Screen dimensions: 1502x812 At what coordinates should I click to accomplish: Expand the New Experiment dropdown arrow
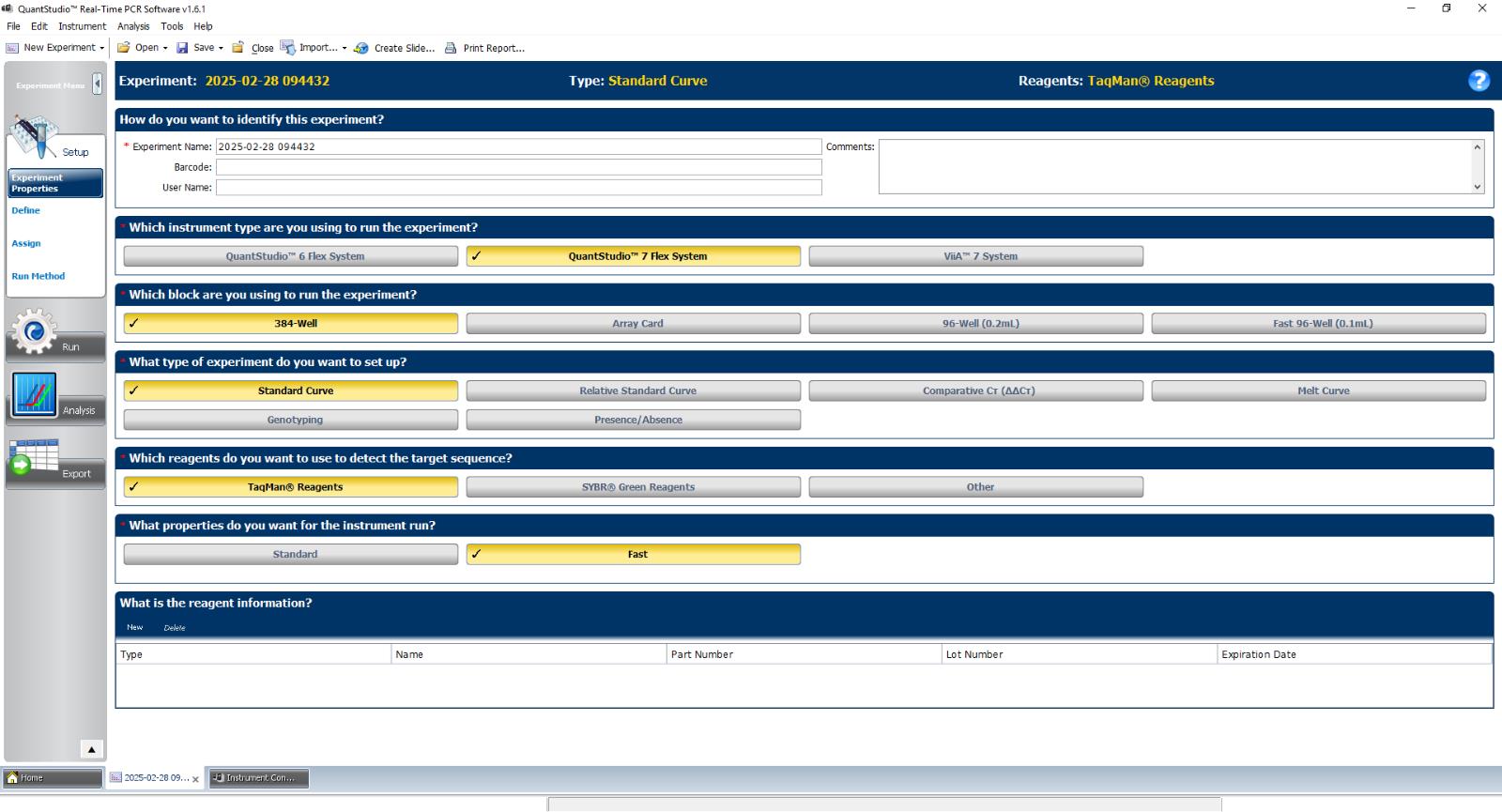(x=101, y=48)
